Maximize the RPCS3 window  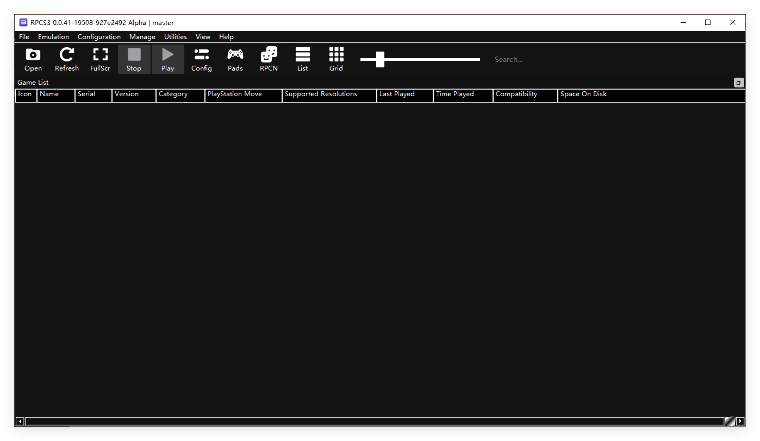point(708,22)
